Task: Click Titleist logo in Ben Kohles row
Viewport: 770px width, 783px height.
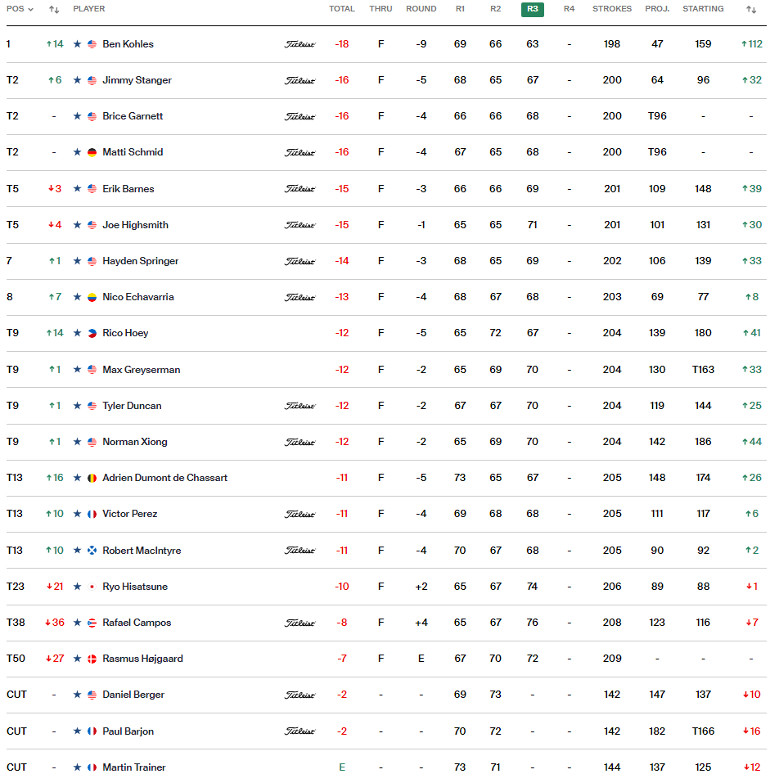Action: tap(300, 44)
